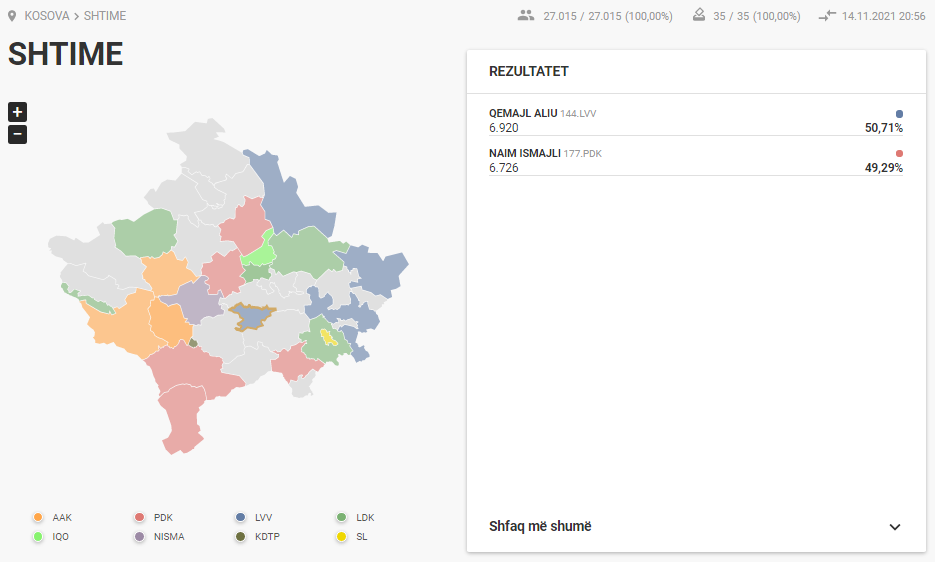Open the Shfaq më shumë section label
The image size is (935, 562).
click(540, 526)
